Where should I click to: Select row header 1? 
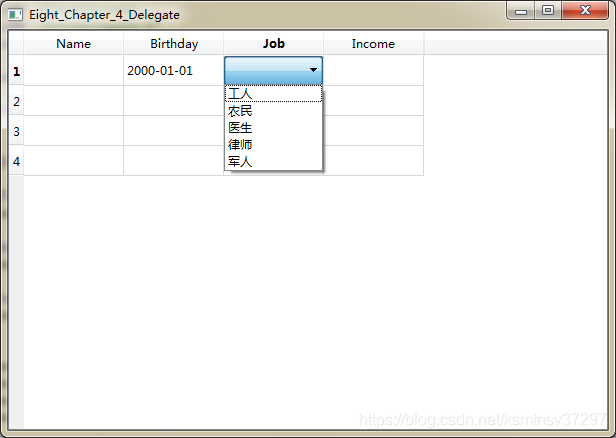click(16, 71)
